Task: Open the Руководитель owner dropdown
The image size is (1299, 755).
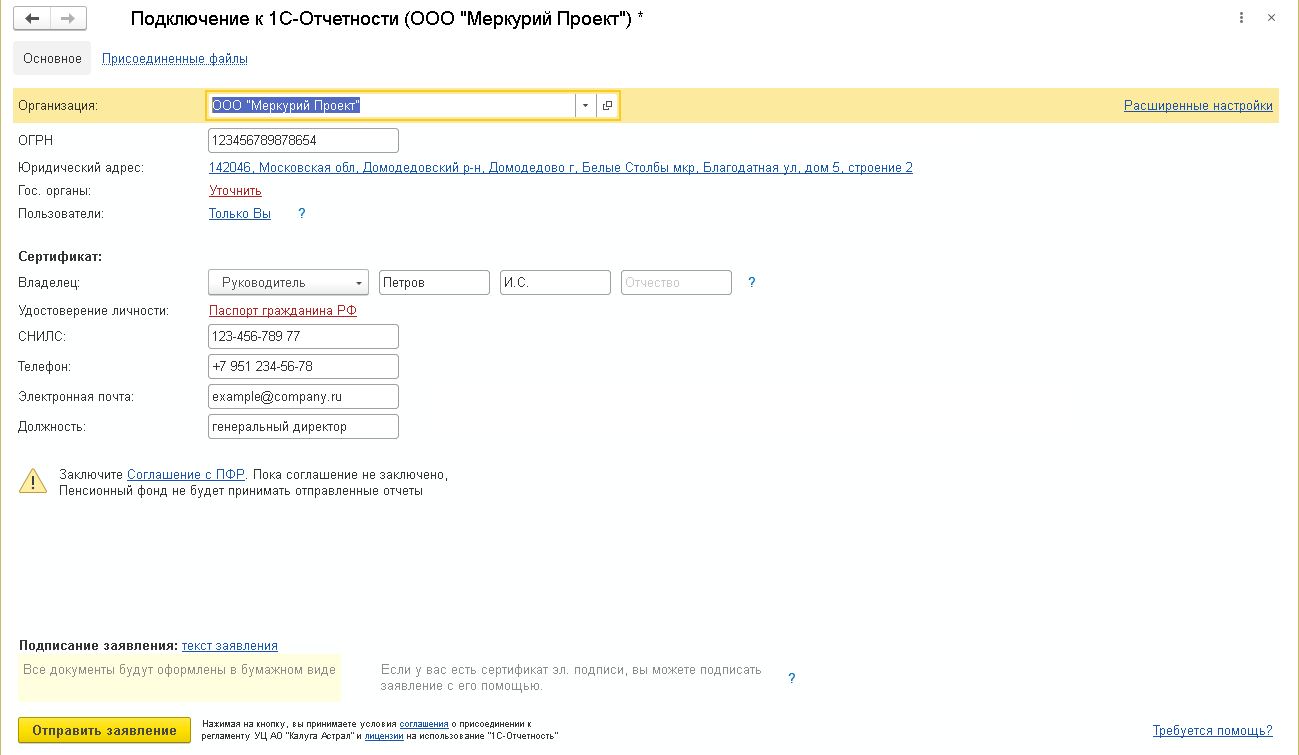Action: point(289,282)
